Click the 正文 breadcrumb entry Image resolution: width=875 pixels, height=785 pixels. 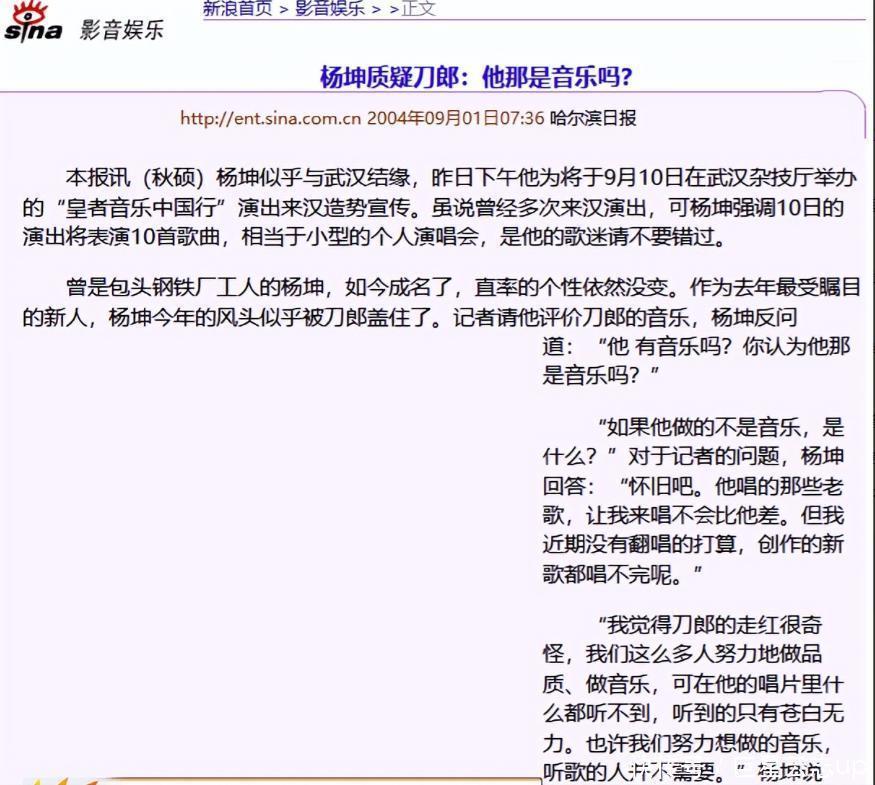[419, 8]
